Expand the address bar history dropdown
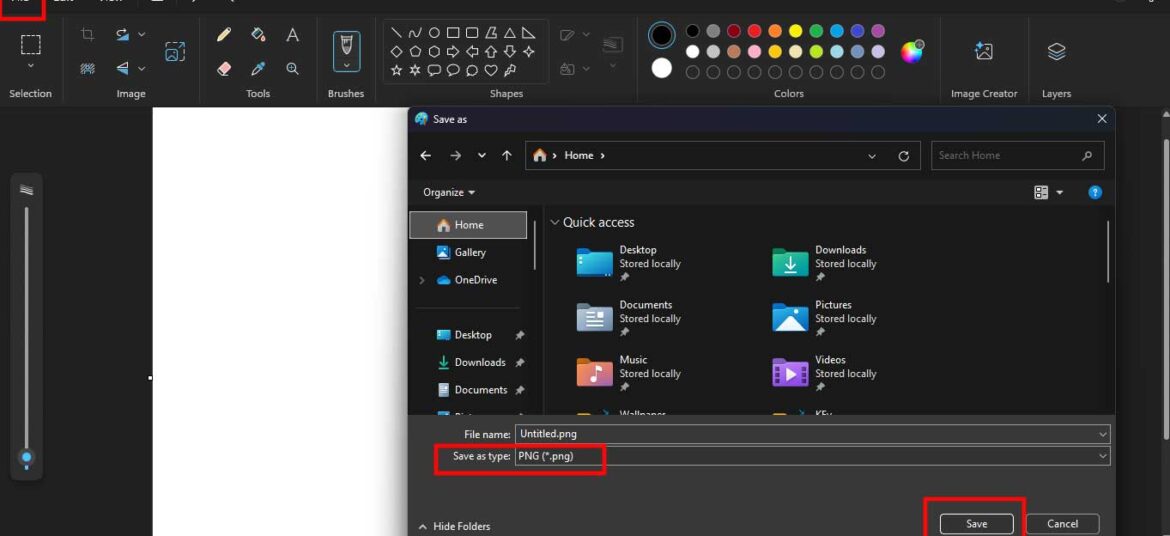Screen dimensions: 1170x536 (872, 156)
